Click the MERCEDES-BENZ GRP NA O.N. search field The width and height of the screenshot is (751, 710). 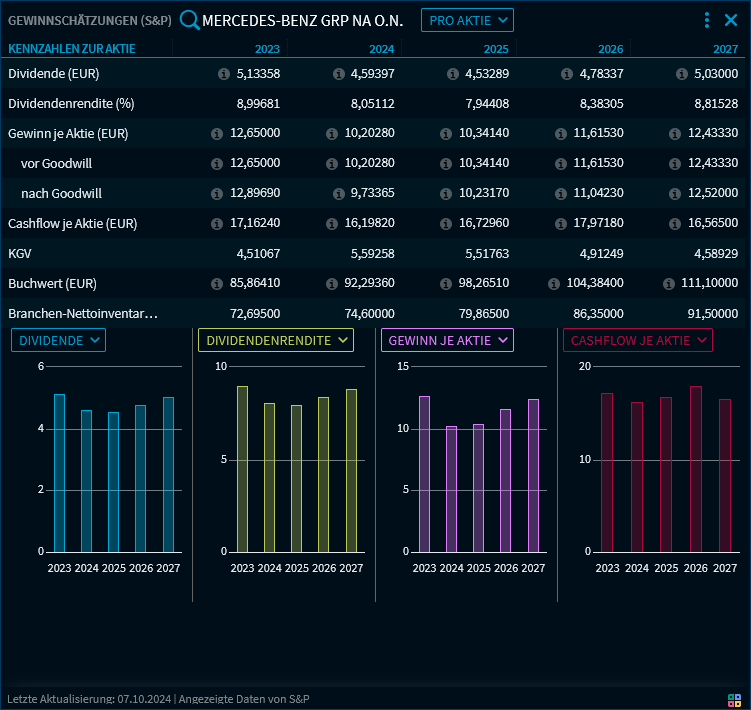[302, 20]
